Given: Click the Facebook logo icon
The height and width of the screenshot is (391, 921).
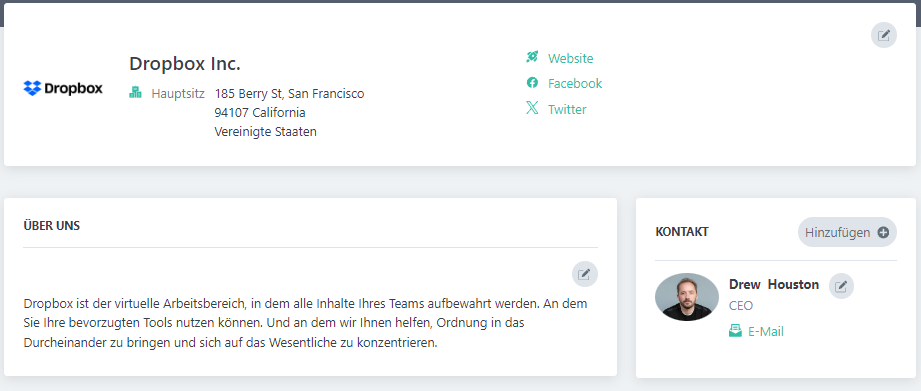Looking at the screenshot, I should click(532, 83).
